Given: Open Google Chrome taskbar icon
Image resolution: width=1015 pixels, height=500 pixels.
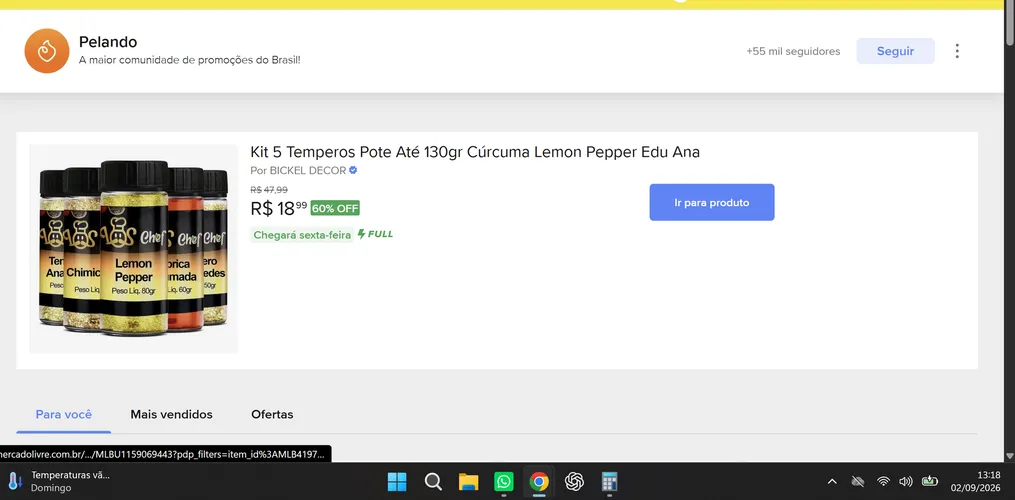Looking at the screenshot, I should point(539,482).
